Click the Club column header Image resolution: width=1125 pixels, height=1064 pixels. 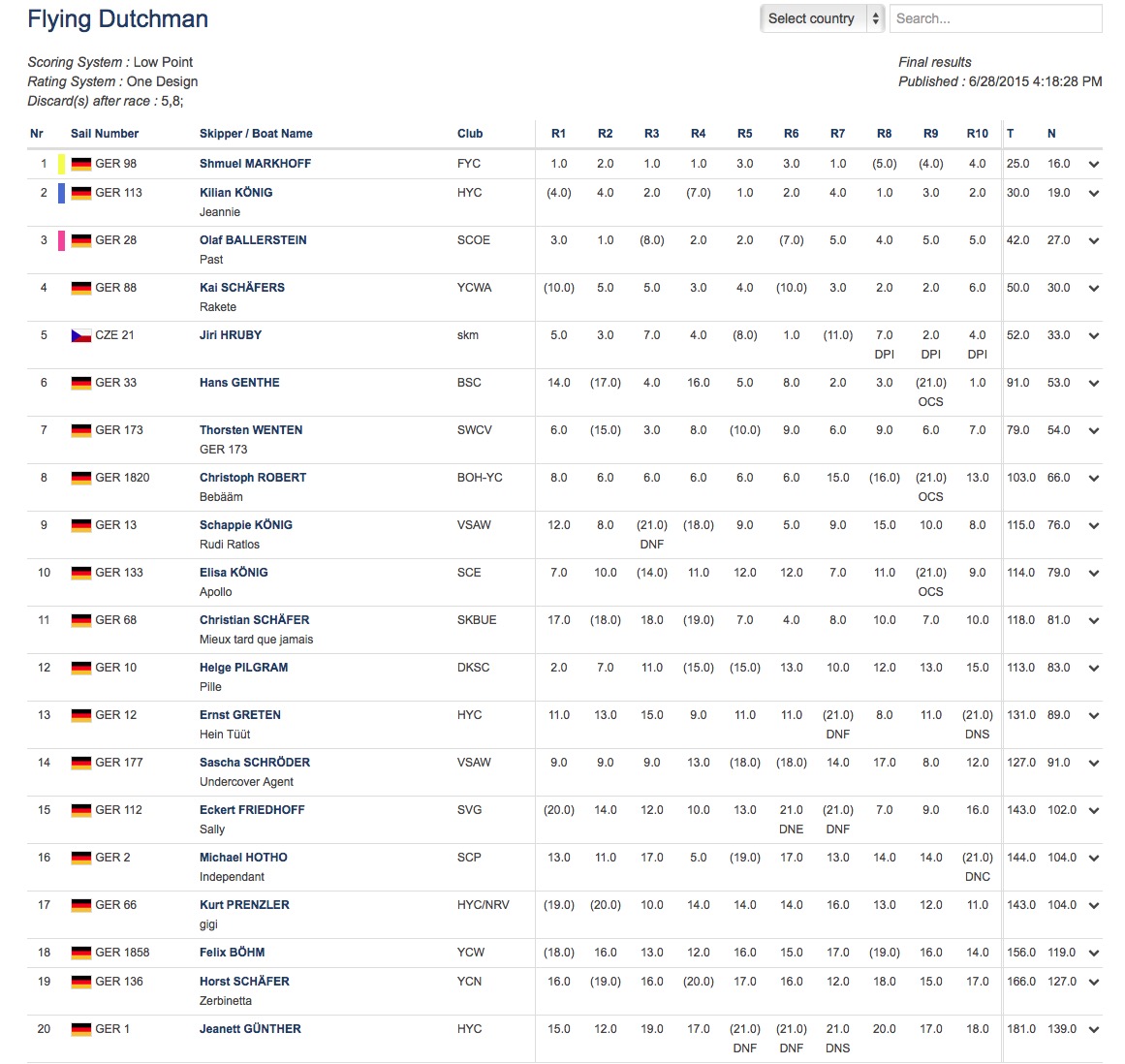click(470, 134)
